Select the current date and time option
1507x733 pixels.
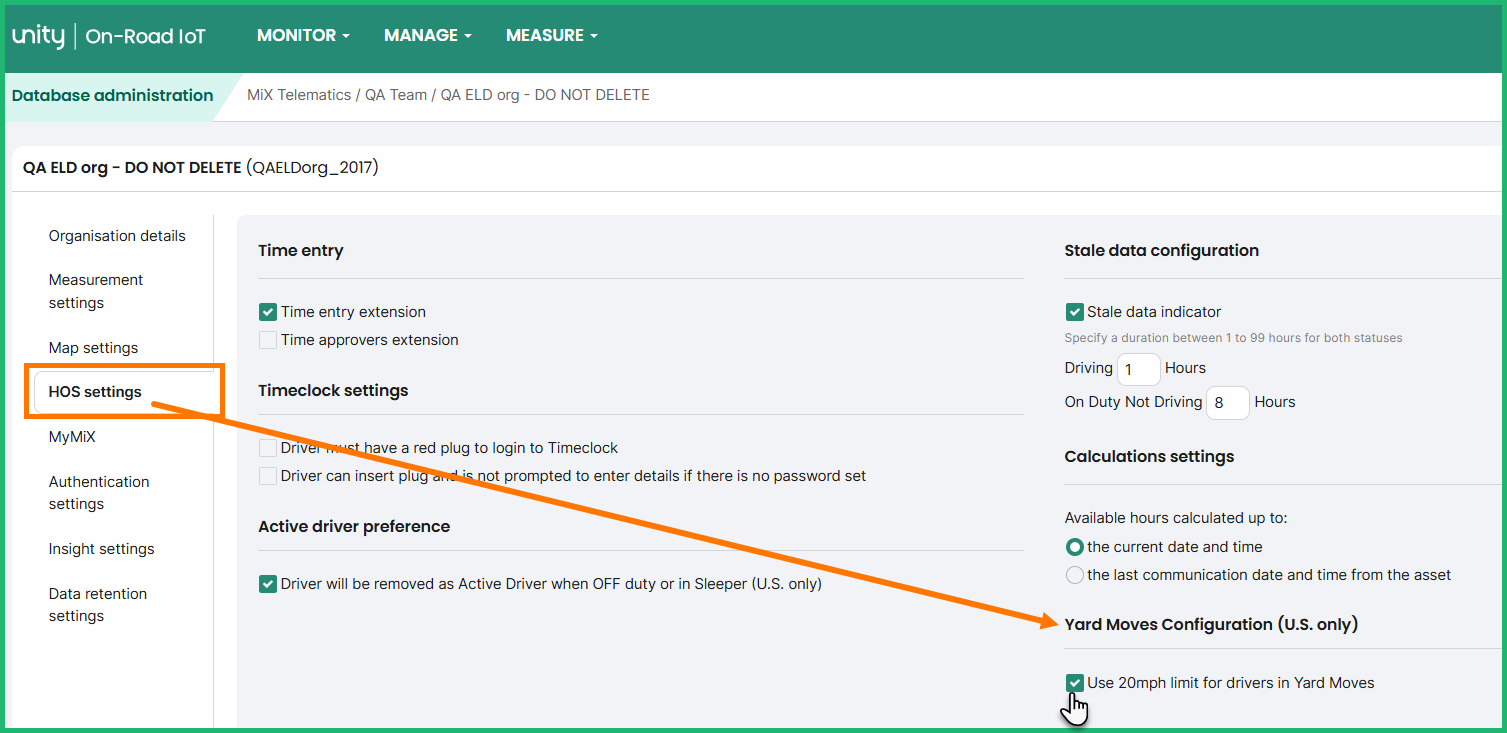pos(1075,547)
